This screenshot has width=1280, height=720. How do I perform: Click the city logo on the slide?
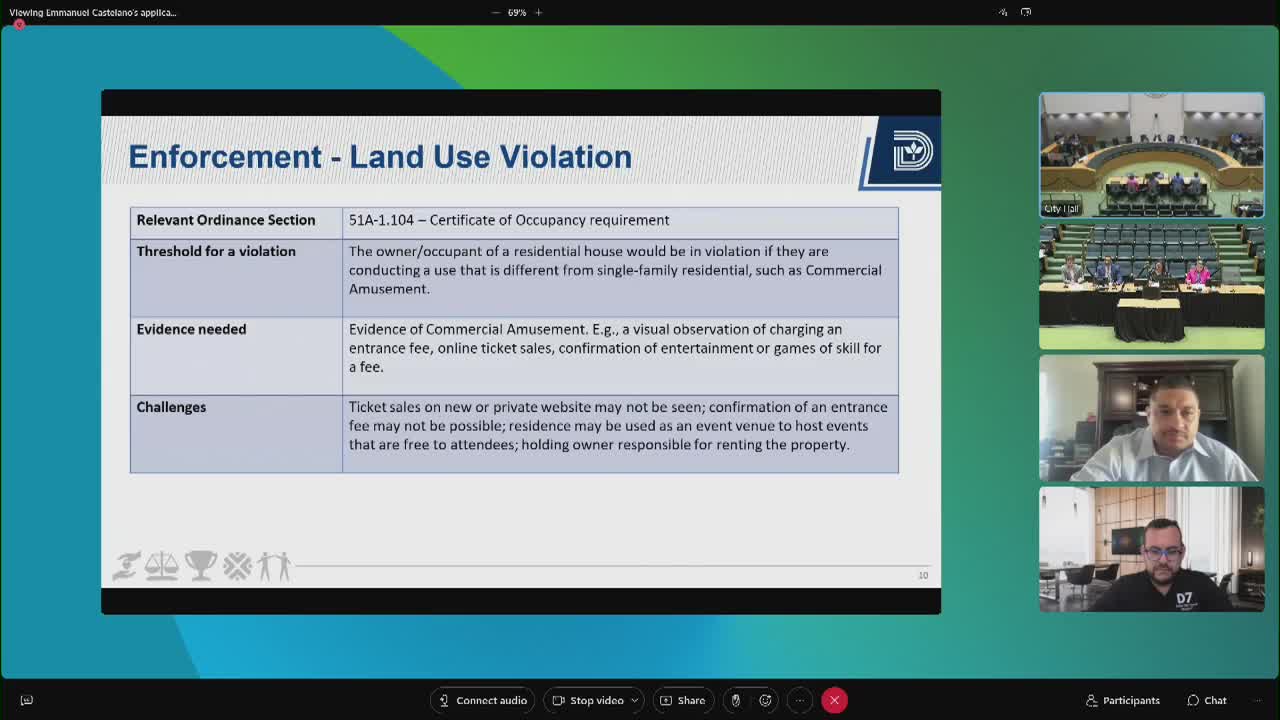coord(911,152)
